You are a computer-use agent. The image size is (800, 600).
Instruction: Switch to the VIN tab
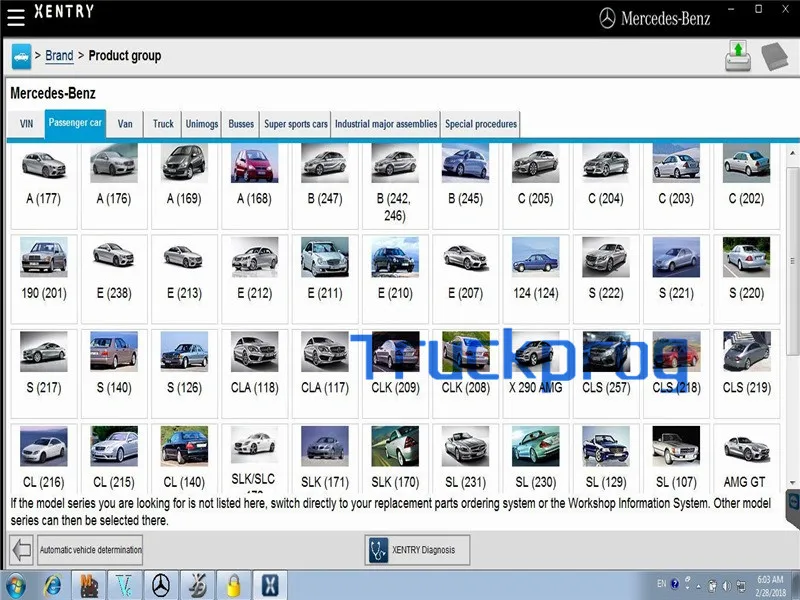[26, 124]
